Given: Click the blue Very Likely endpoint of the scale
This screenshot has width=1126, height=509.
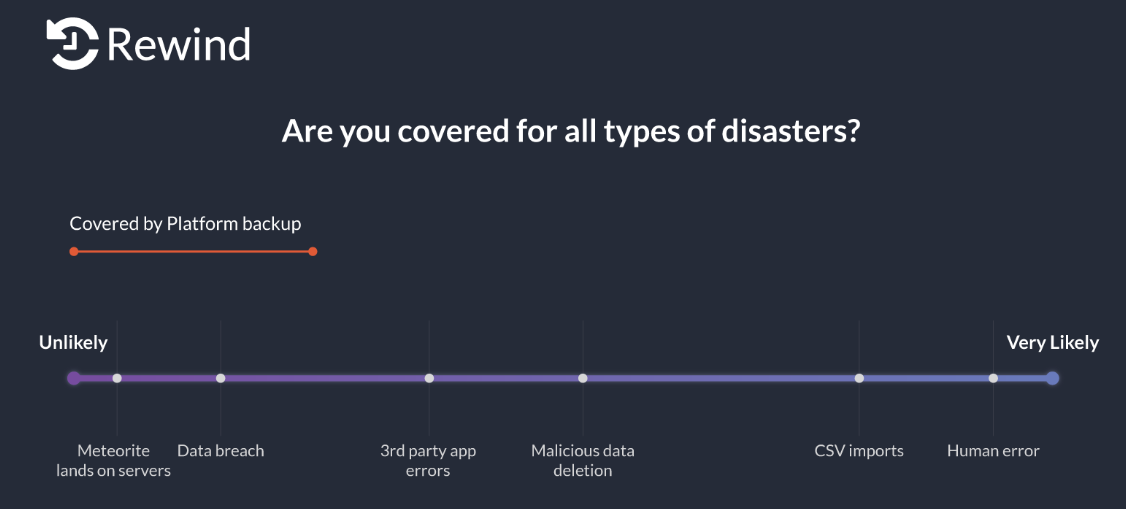Looking at the screenshot, I should point(1052,378).
